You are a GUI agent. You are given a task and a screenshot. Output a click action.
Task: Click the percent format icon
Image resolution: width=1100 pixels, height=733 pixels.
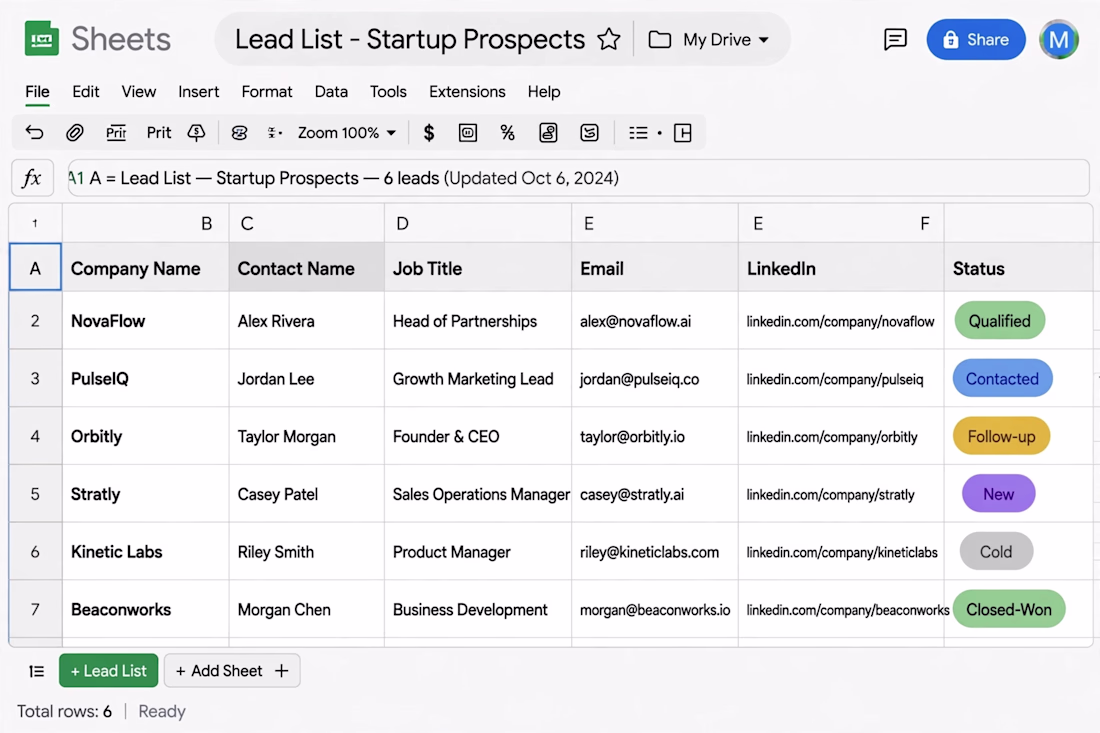(507, 133)
